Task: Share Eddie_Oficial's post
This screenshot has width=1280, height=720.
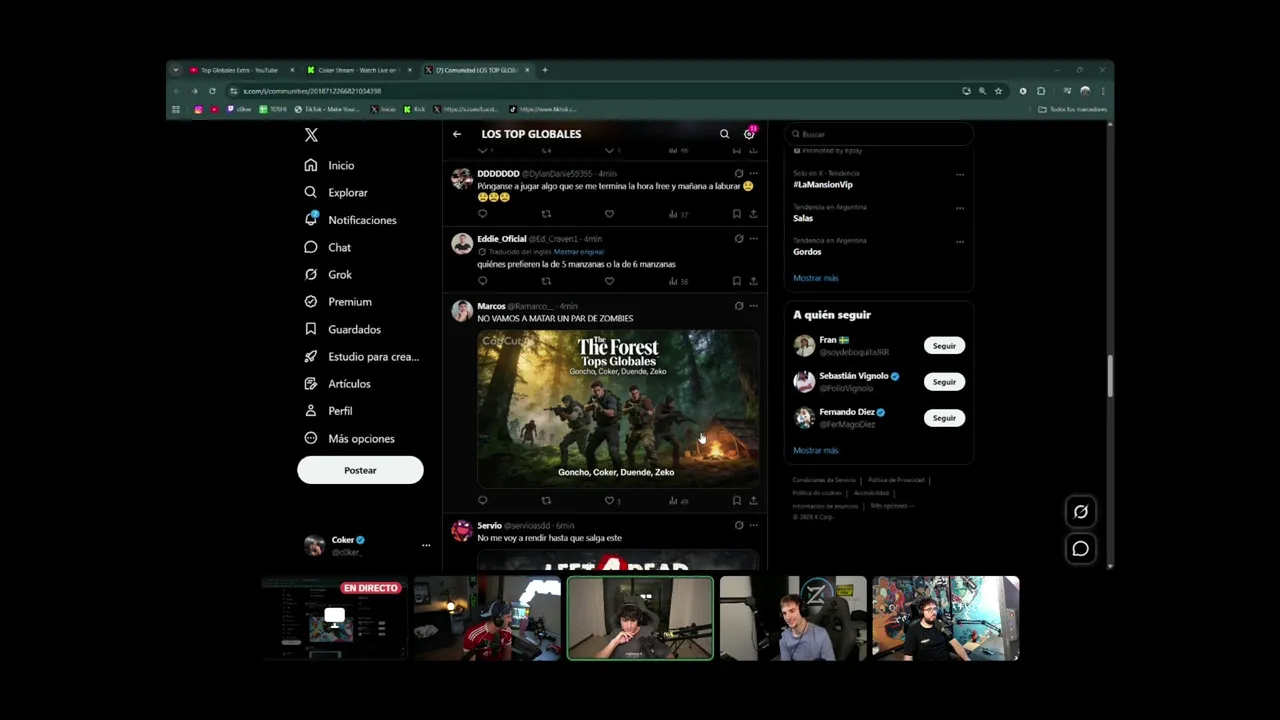Action: [x=753, y=281]
